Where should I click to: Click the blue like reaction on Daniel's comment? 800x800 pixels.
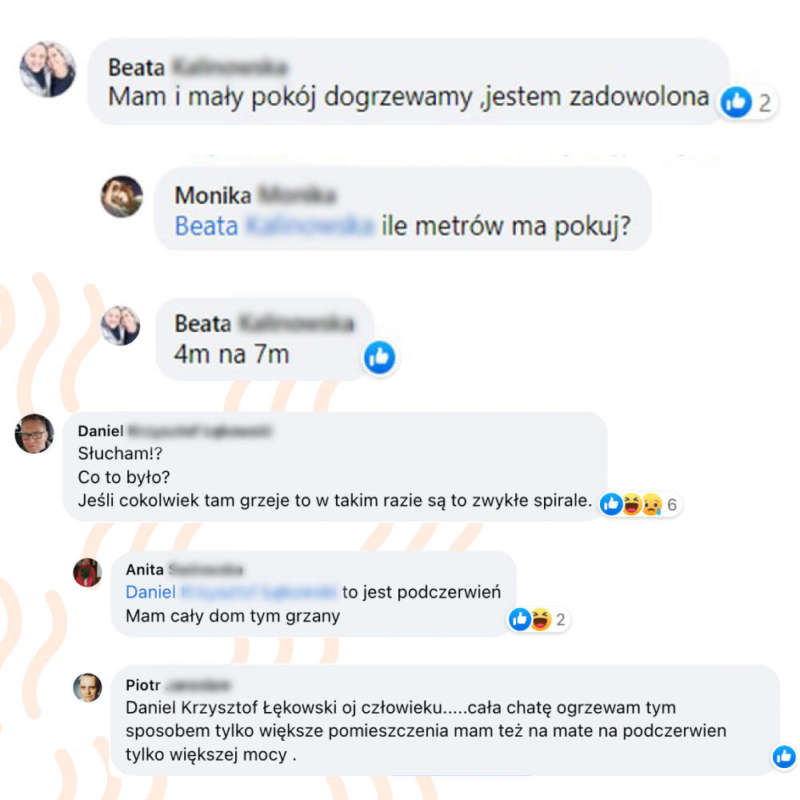tap(611, 504)
